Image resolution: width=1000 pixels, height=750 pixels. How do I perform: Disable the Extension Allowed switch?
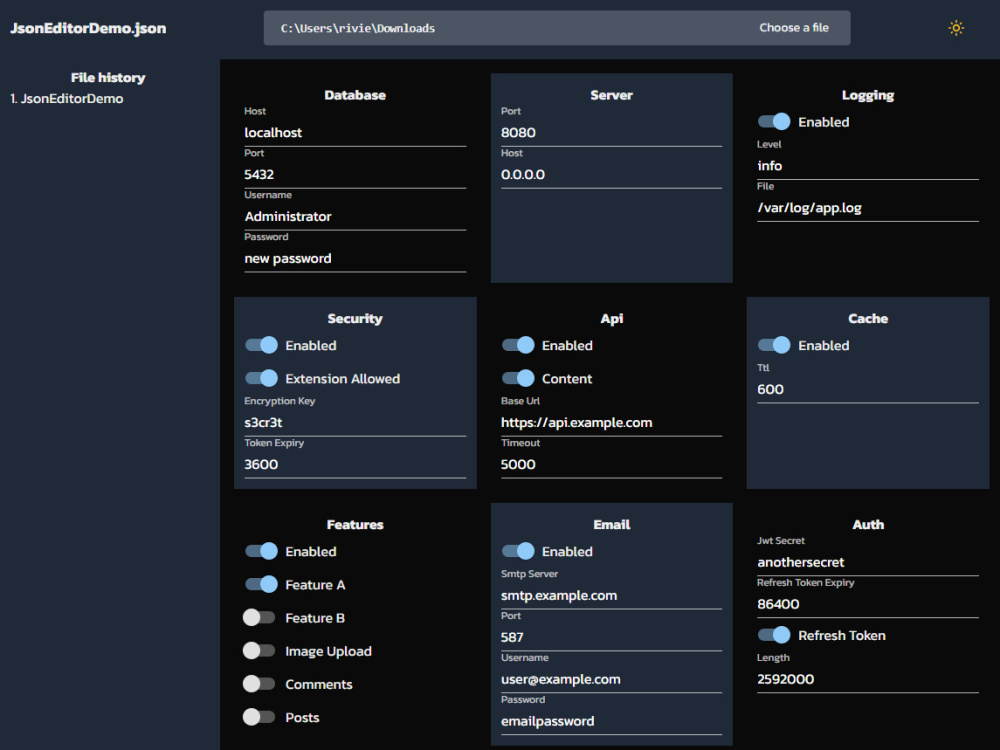coord(261,378)
